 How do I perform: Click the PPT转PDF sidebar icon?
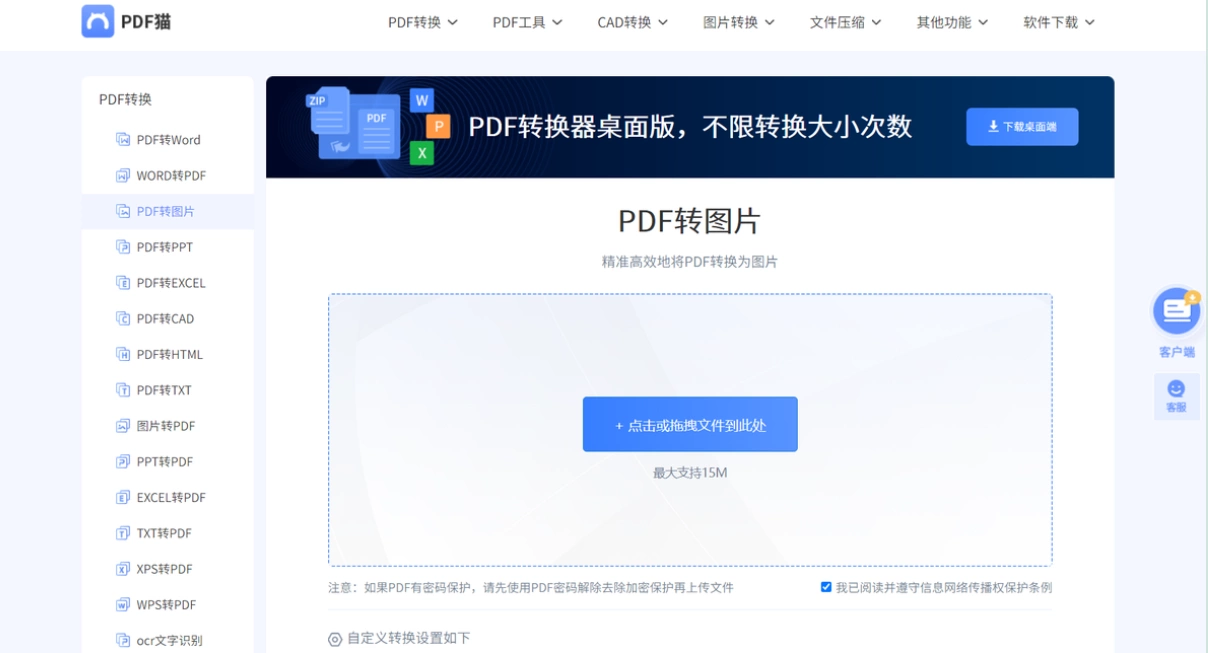pos(123,462)
